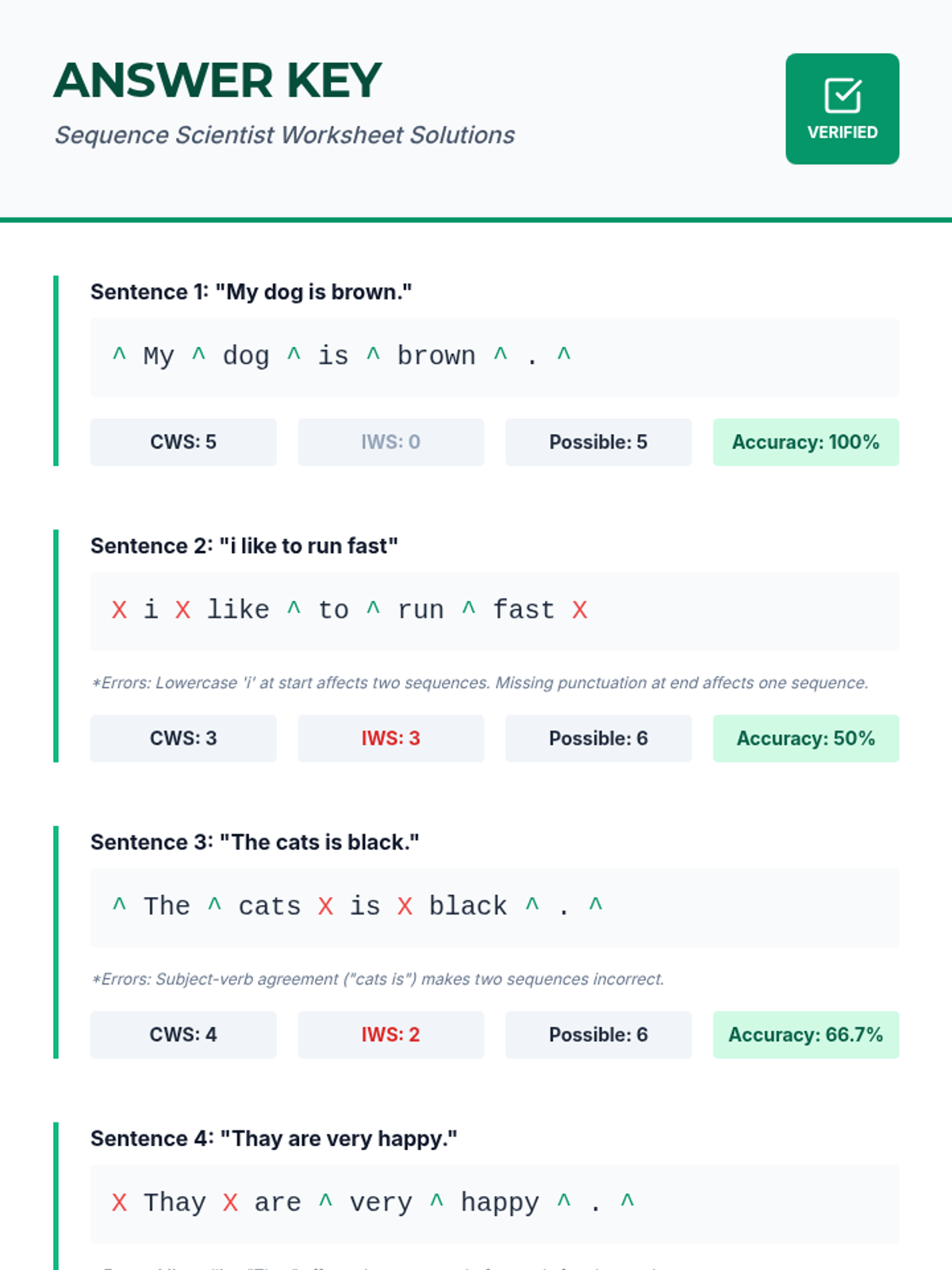952x1270 pixels.
Task: Click the Sentence 4 heading text
Action: [x=274, y=1138]
